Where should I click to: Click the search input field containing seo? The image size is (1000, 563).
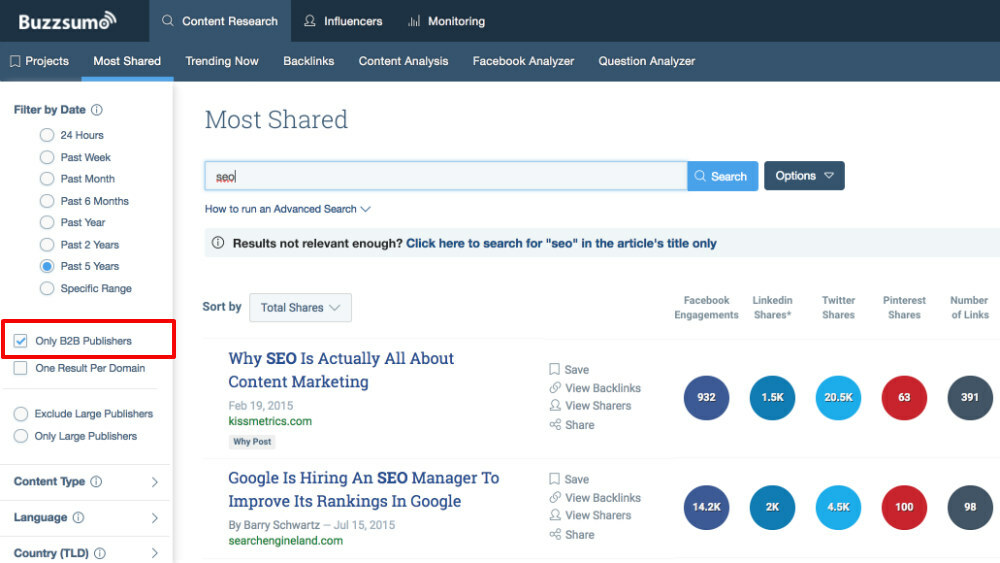pos(445,176)
